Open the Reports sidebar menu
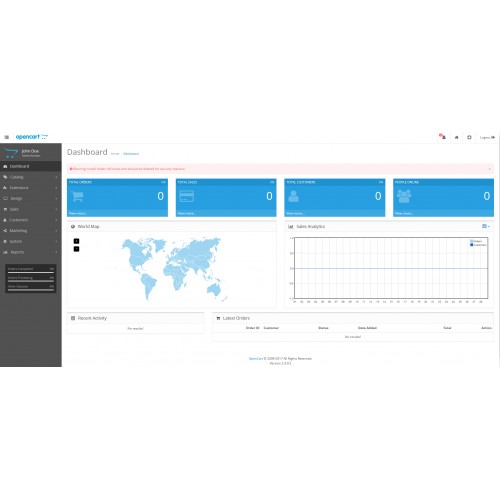Viewport: 500px width, 500px height. click(31, 252)
